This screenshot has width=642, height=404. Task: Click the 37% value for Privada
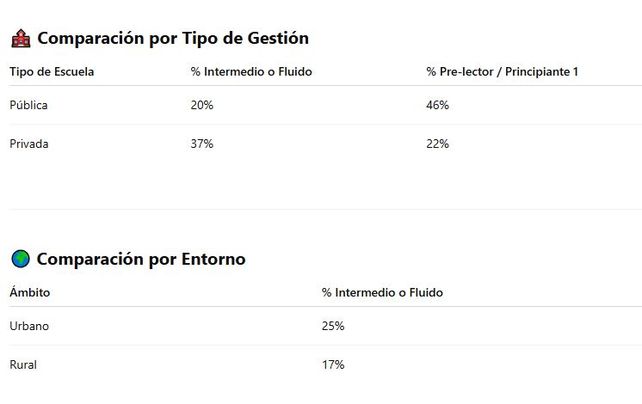click(202, 144)
